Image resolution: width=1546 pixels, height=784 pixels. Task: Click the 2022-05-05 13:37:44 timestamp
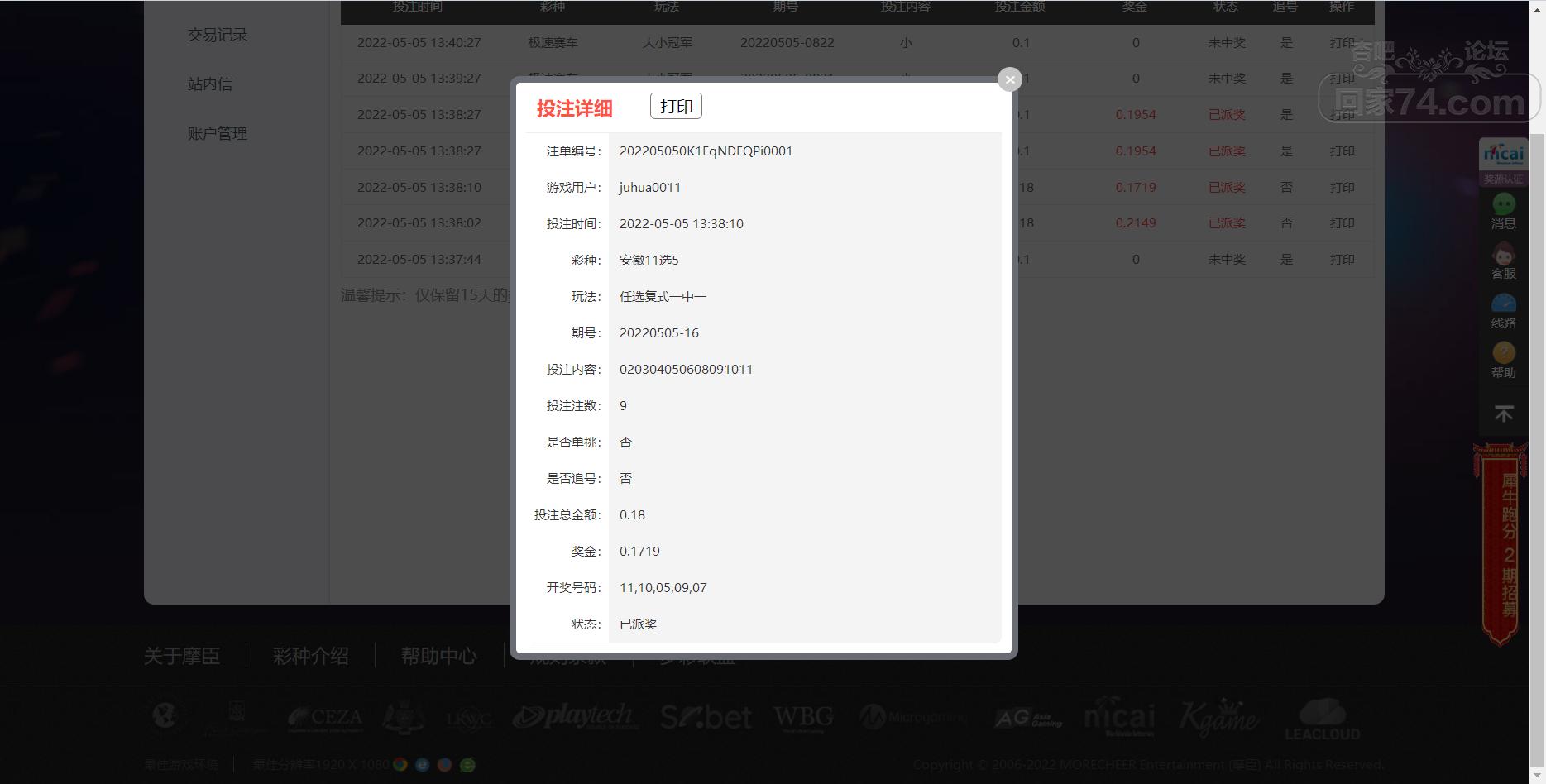[419, 260]
